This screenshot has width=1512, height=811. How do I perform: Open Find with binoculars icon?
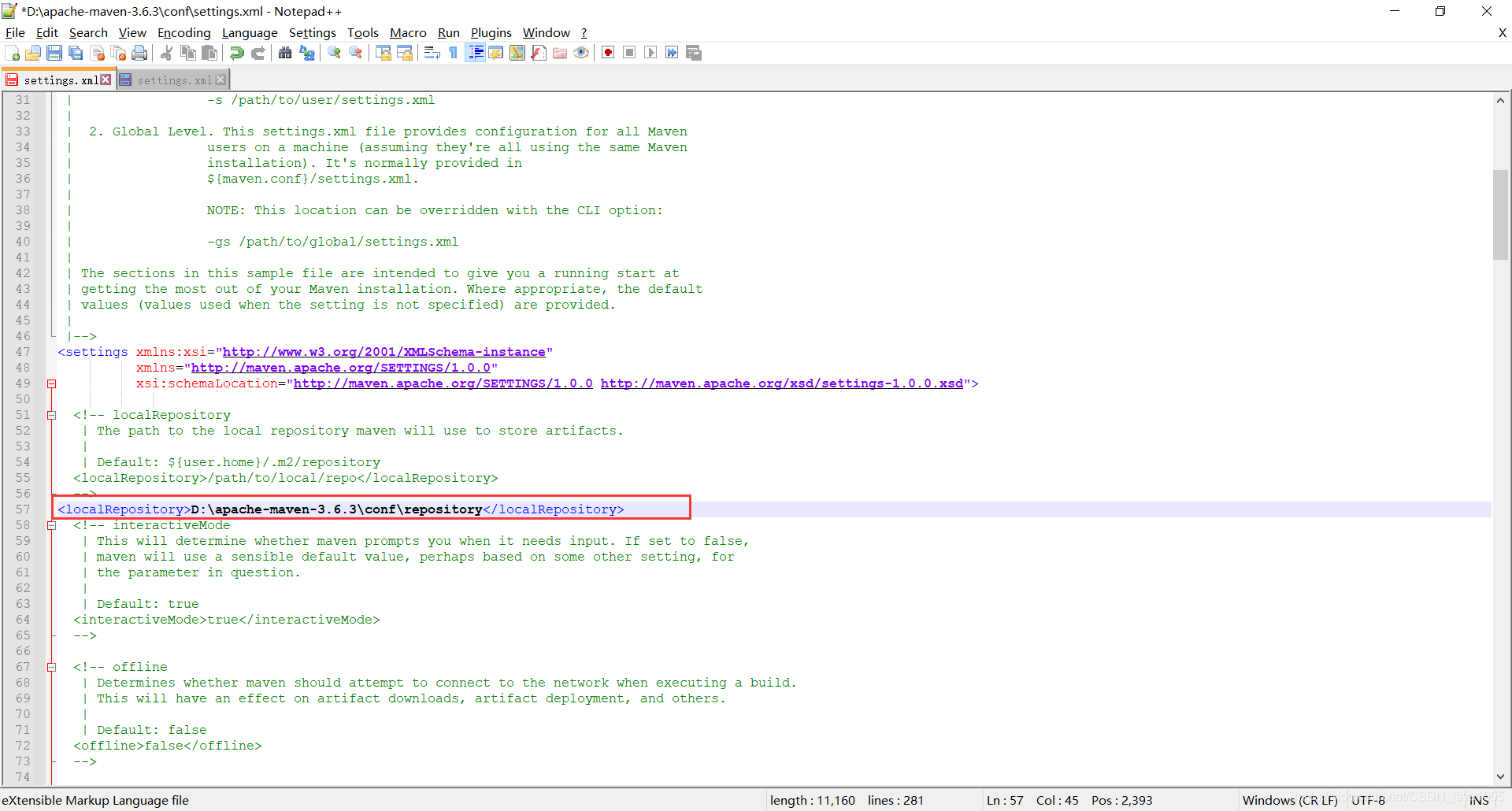point(285,53)
